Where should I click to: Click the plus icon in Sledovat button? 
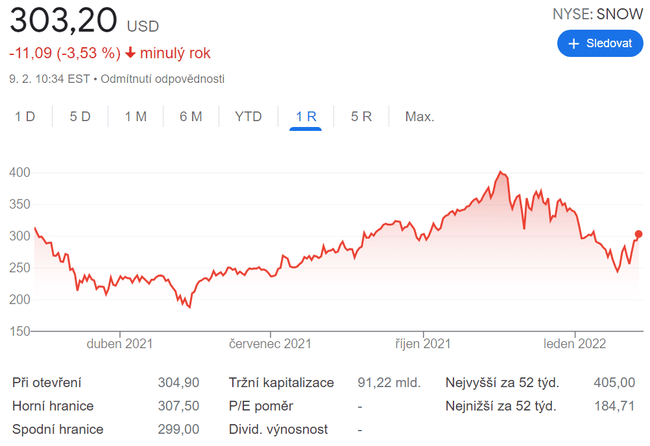click(x=574, y=44)
